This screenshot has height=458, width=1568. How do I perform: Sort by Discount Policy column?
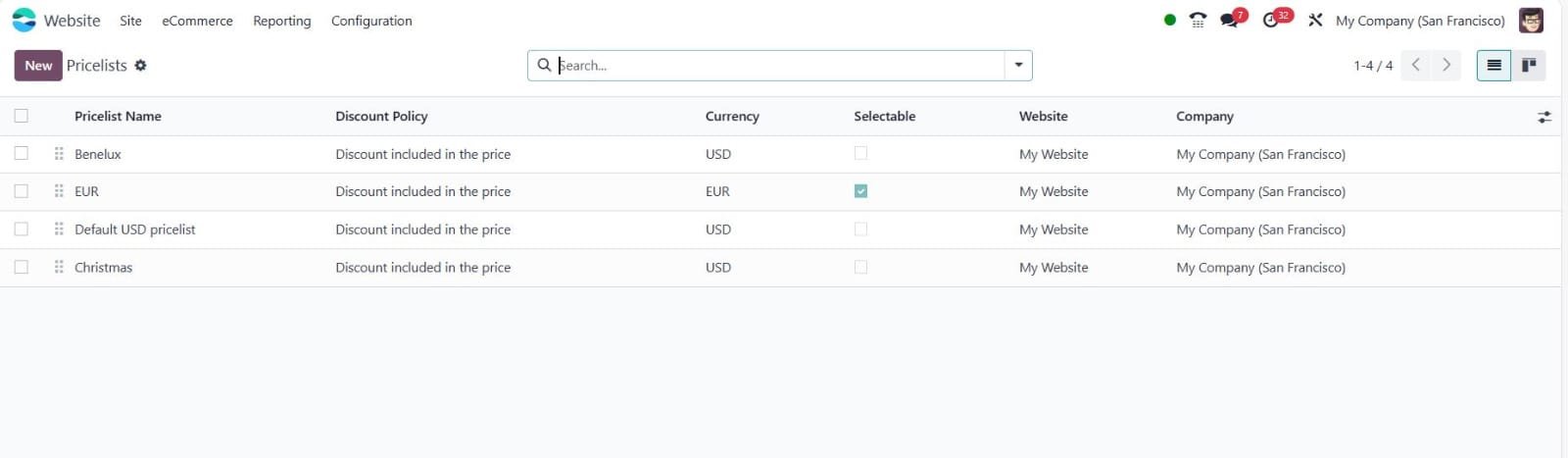point(381,116)
